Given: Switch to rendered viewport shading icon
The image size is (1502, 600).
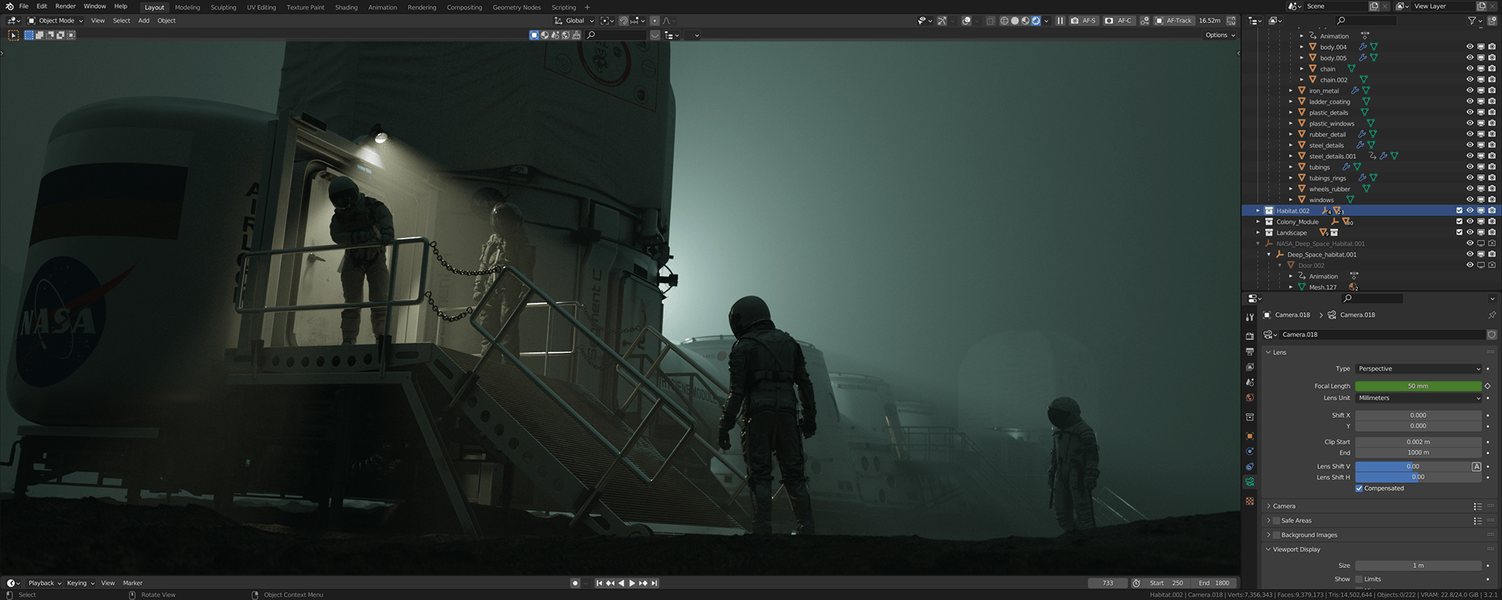Looking at the screenshot, I should [1036, 20].
